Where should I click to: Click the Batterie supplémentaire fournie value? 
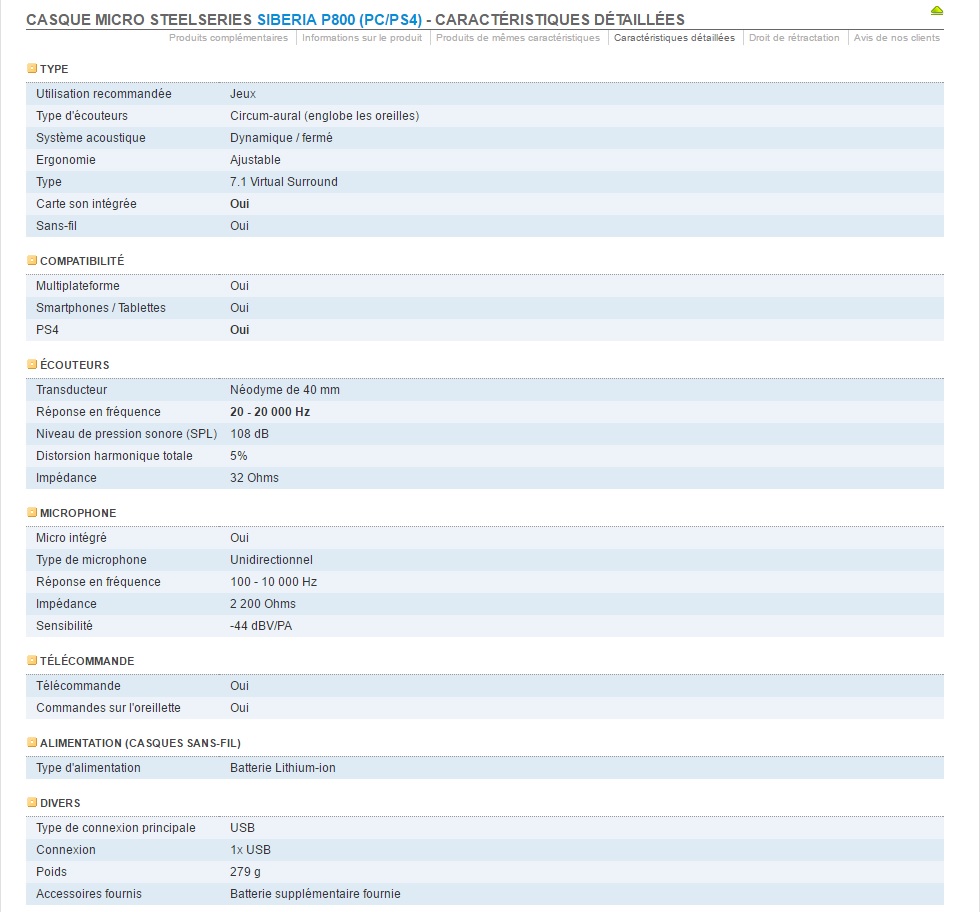pyautogui.click(x=315, y=894)
